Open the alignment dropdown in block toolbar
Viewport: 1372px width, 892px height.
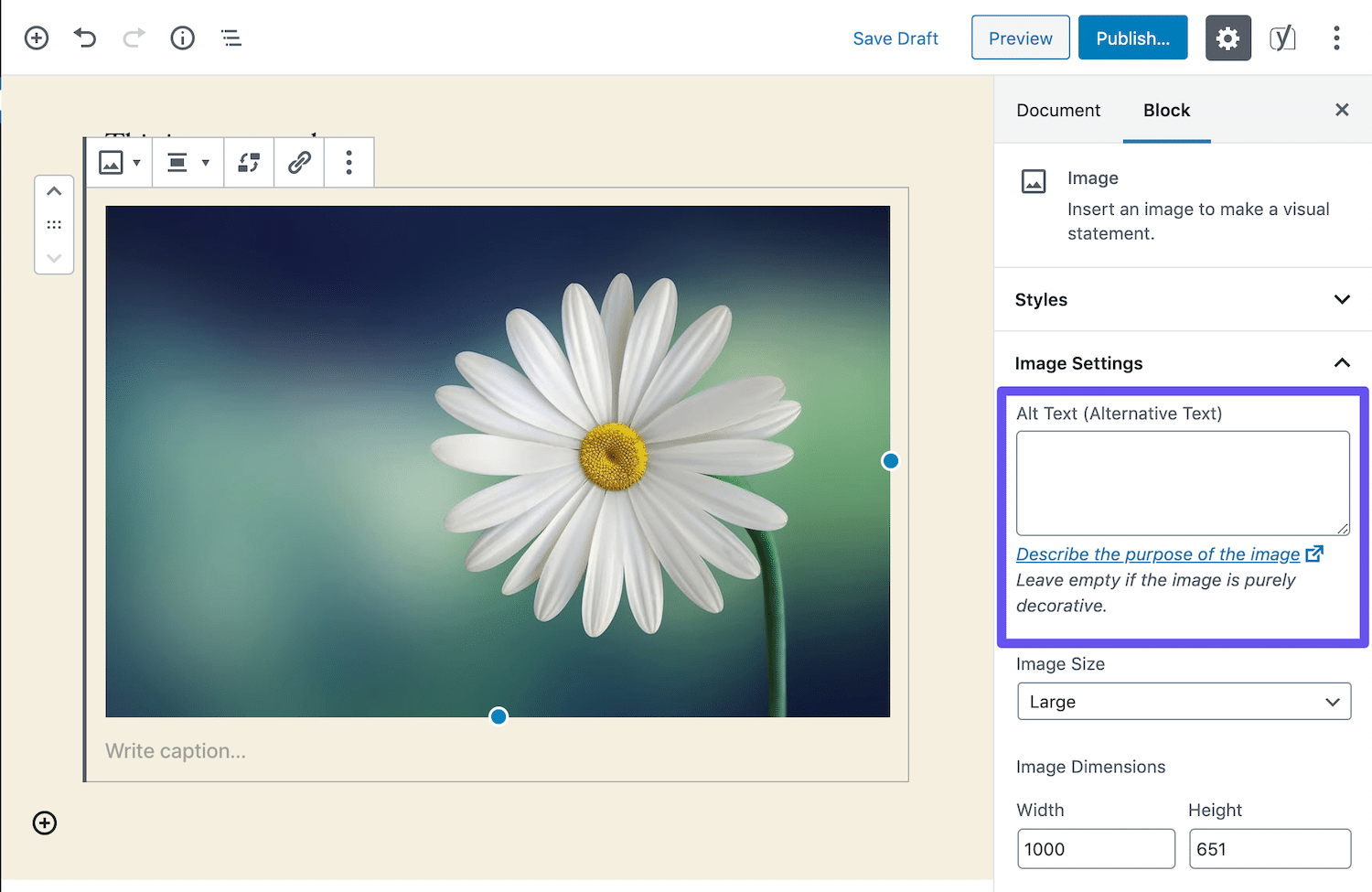(x=188, y=163)
